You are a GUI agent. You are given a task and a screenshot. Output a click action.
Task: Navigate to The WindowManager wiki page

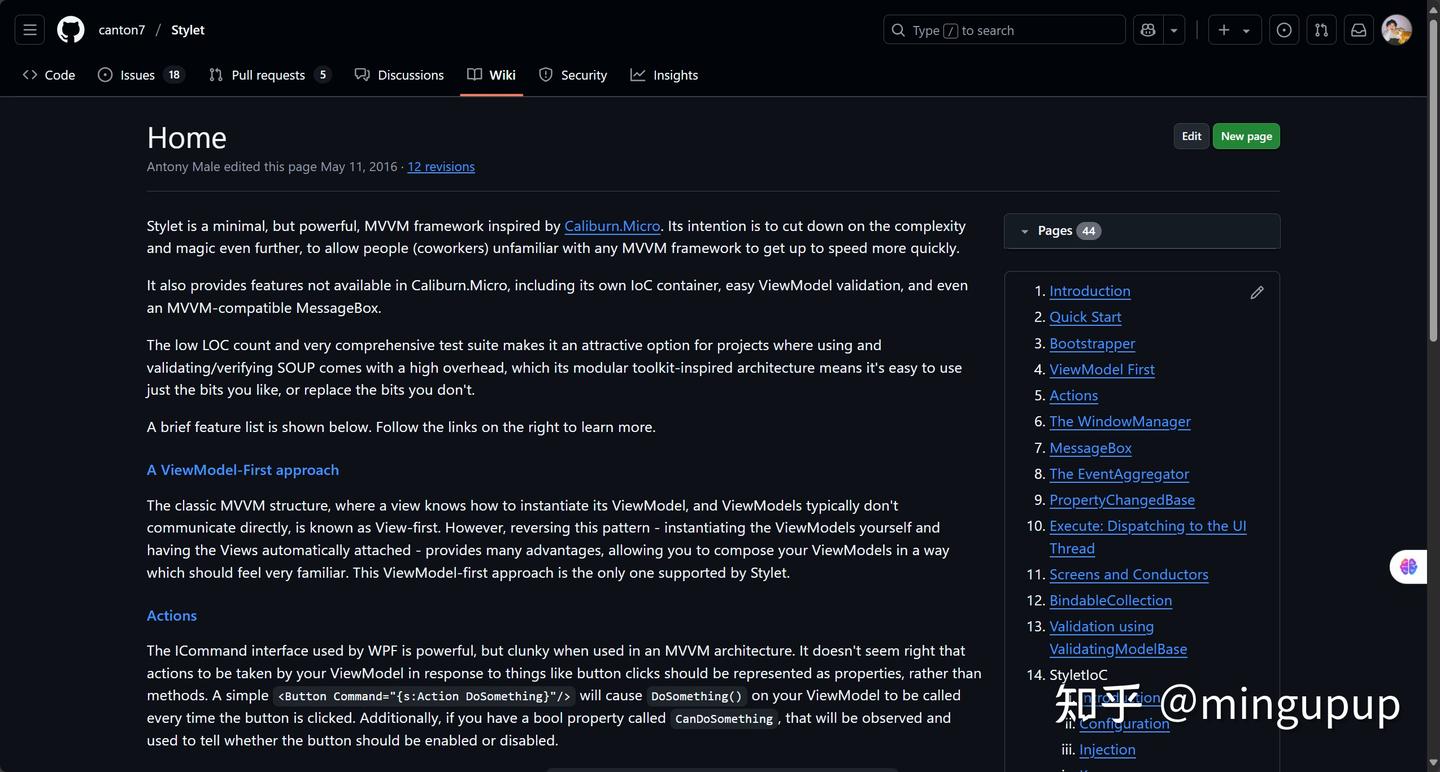point(1119,421)
